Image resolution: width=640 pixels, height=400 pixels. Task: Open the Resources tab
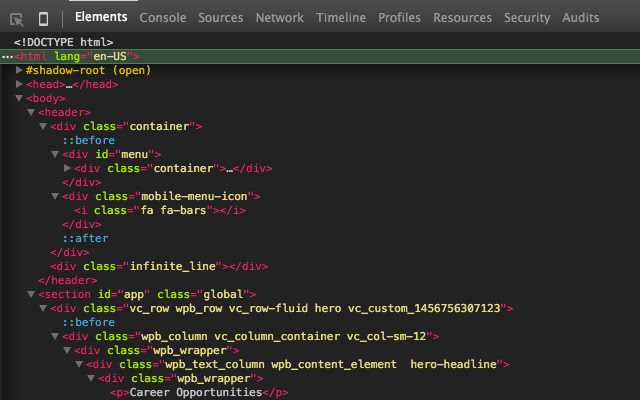click(x=462, y=18)
